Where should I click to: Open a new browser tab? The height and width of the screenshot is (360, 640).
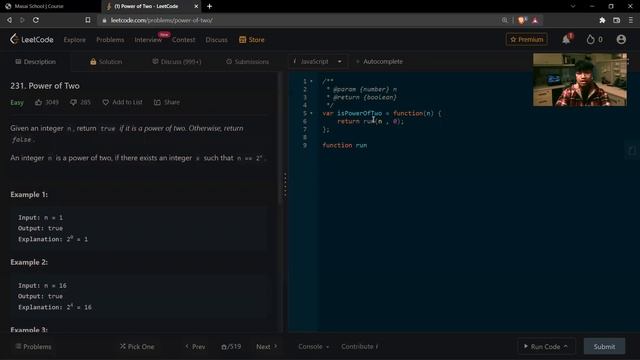(x=209, y=6)
